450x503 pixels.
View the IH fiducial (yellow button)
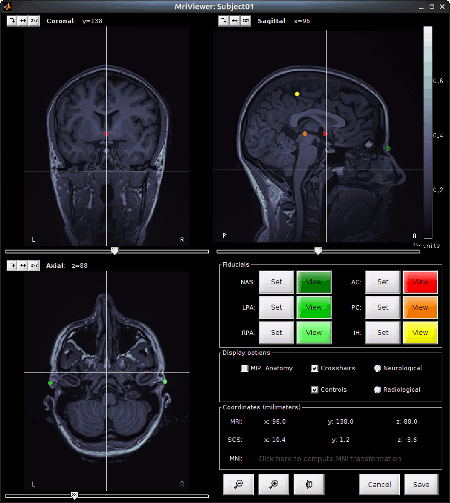[x=420, y=333]
